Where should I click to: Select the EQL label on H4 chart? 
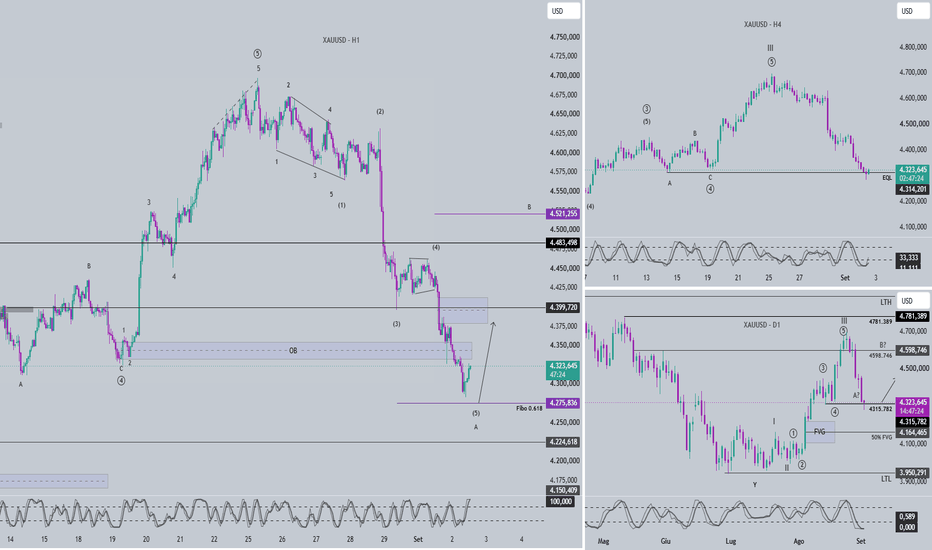(x=887, y=178)
